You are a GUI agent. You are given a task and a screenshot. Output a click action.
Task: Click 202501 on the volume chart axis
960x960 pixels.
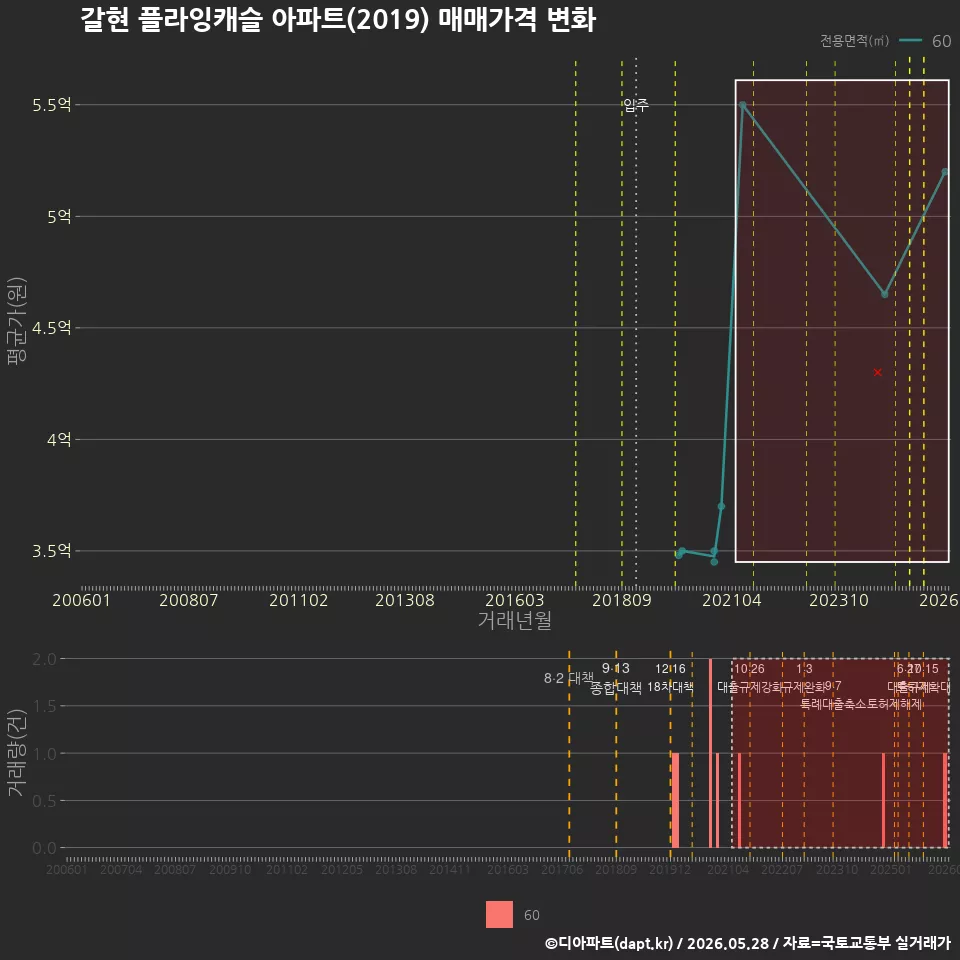891,869
